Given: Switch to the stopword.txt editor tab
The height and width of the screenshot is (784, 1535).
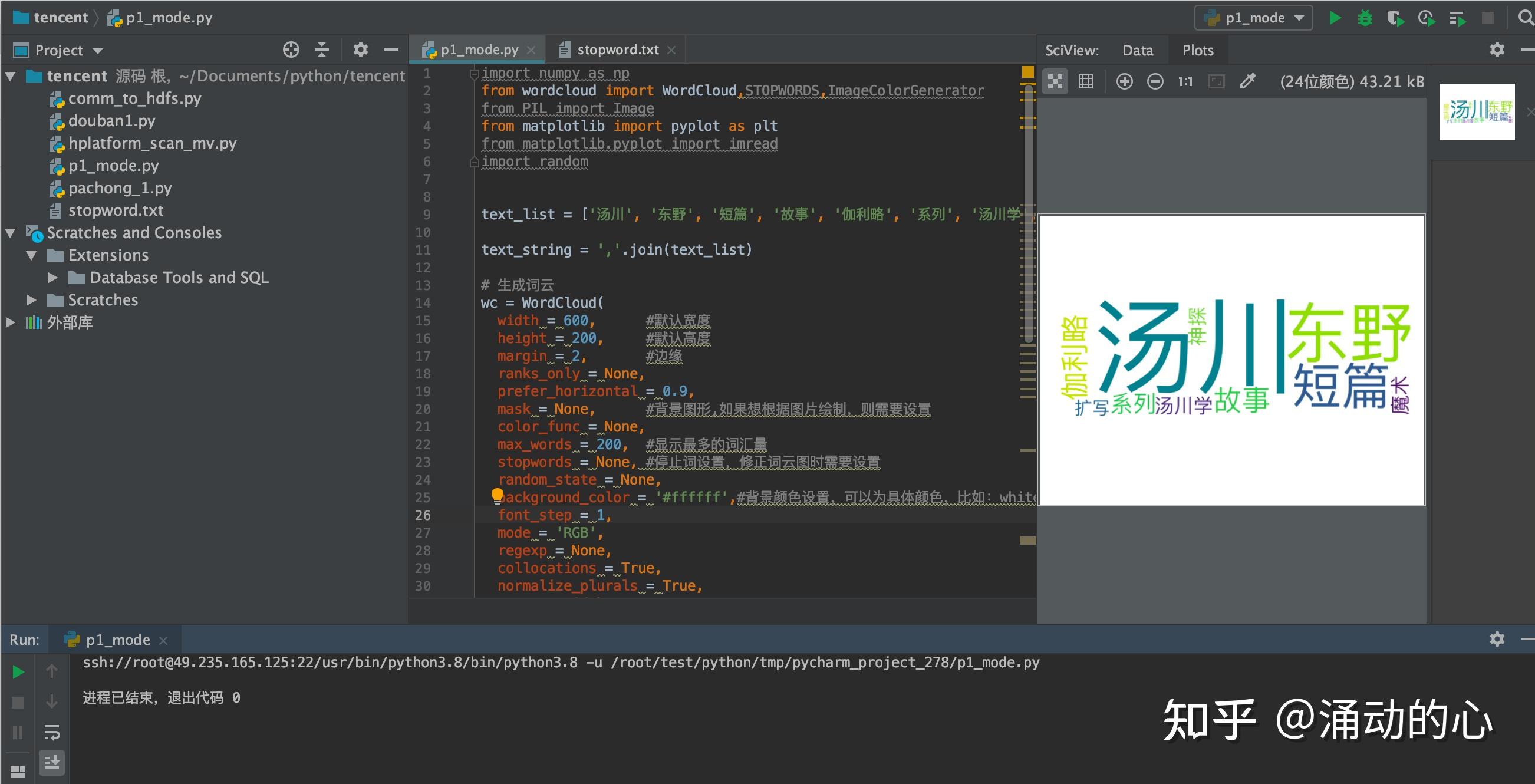Looking at the screenshot, I should tap(617, 50).
